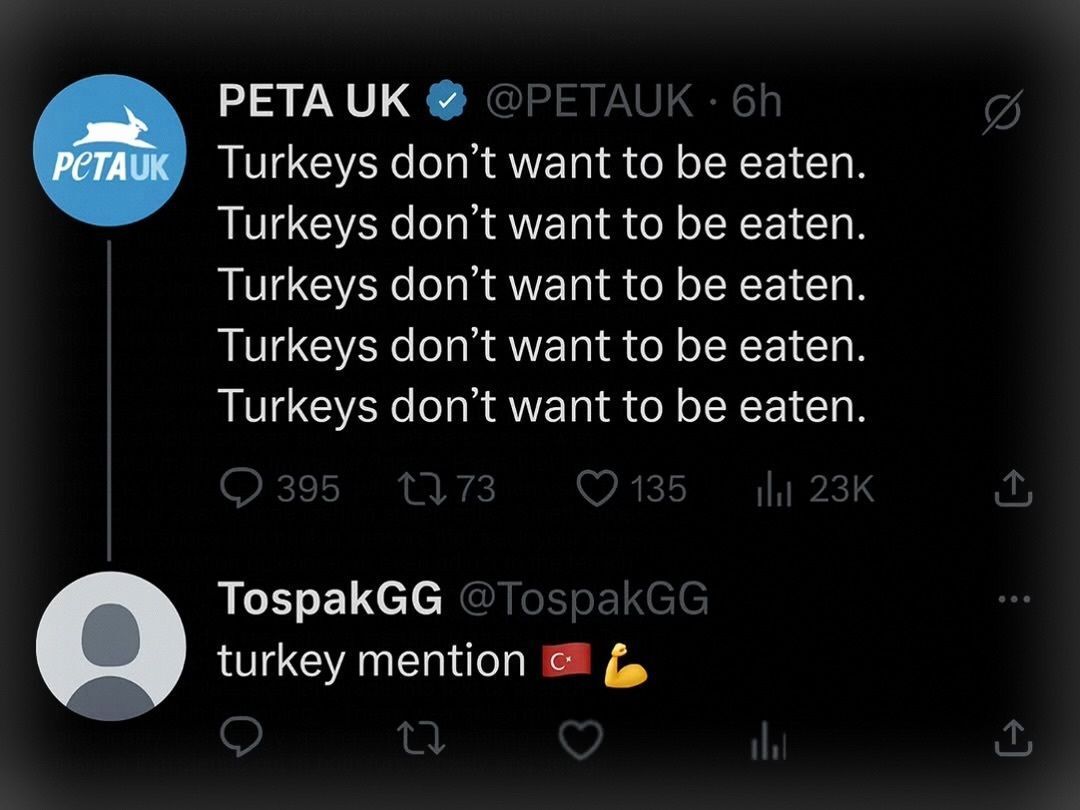Click the TospakGG display name
Image resolution: width=1080 pixels, height=810 pixels.
pos(330,598)
